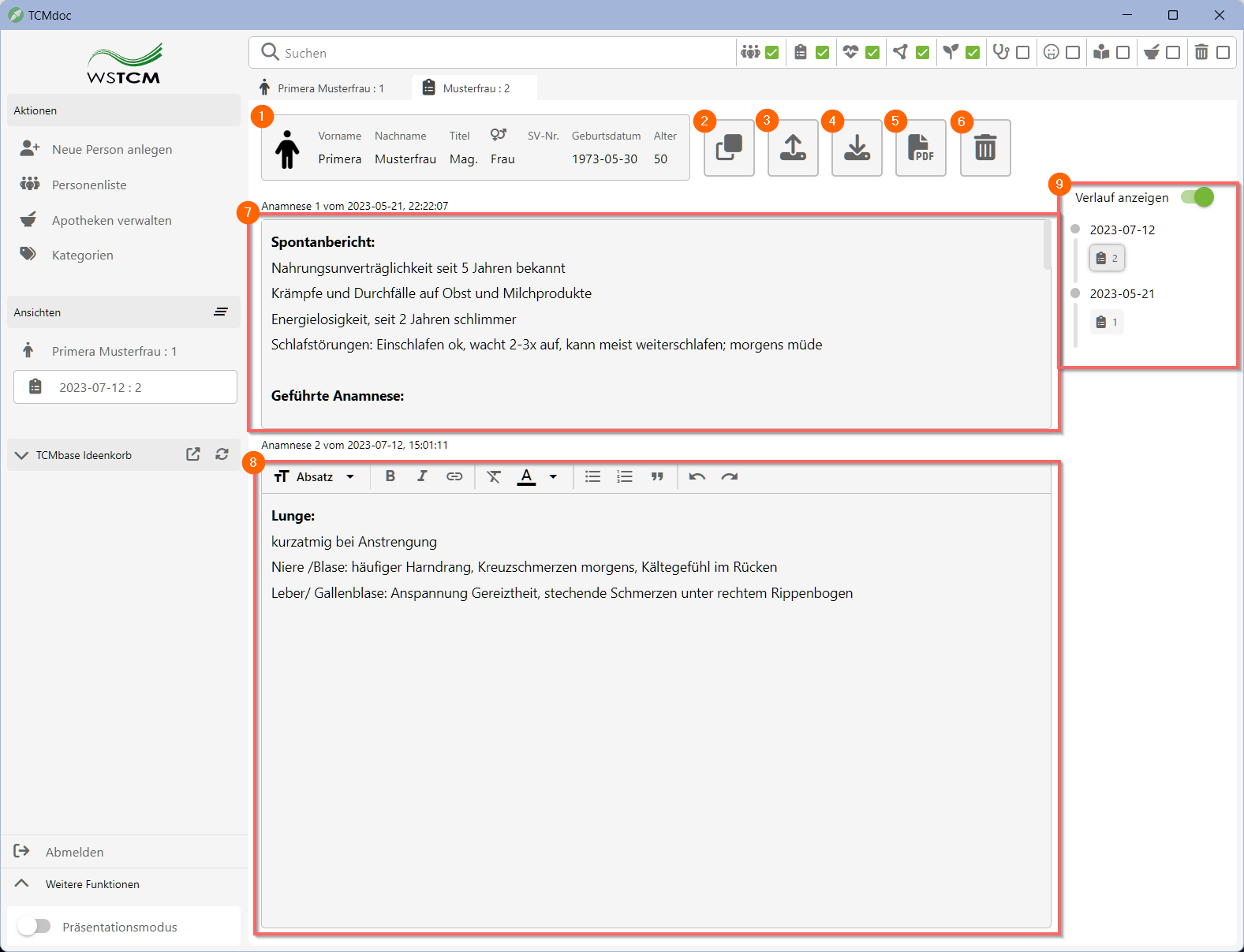
Task: Insert a link in the editor
Action: (454, 476)
